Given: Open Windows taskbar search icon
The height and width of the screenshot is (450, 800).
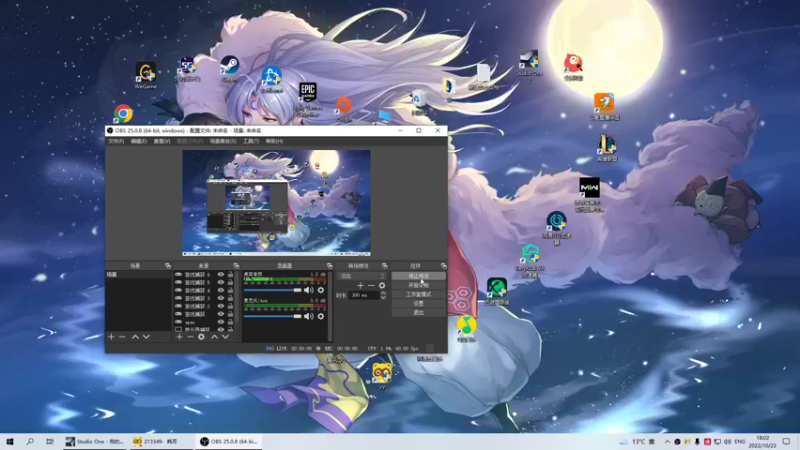Looking at the screenshot, I should pos(30,442).
